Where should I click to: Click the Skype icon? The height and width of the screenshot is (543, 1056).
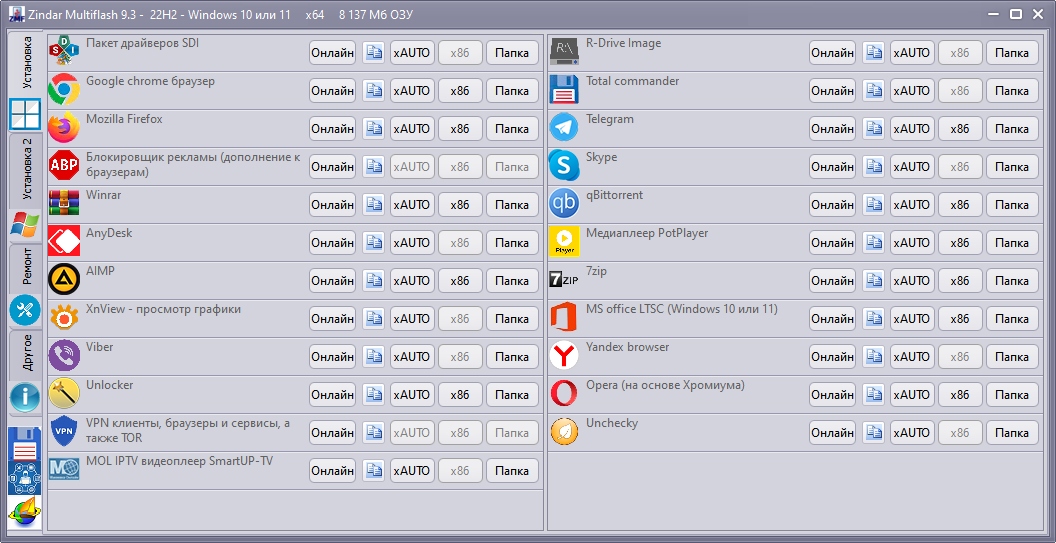tap(564, 166)
